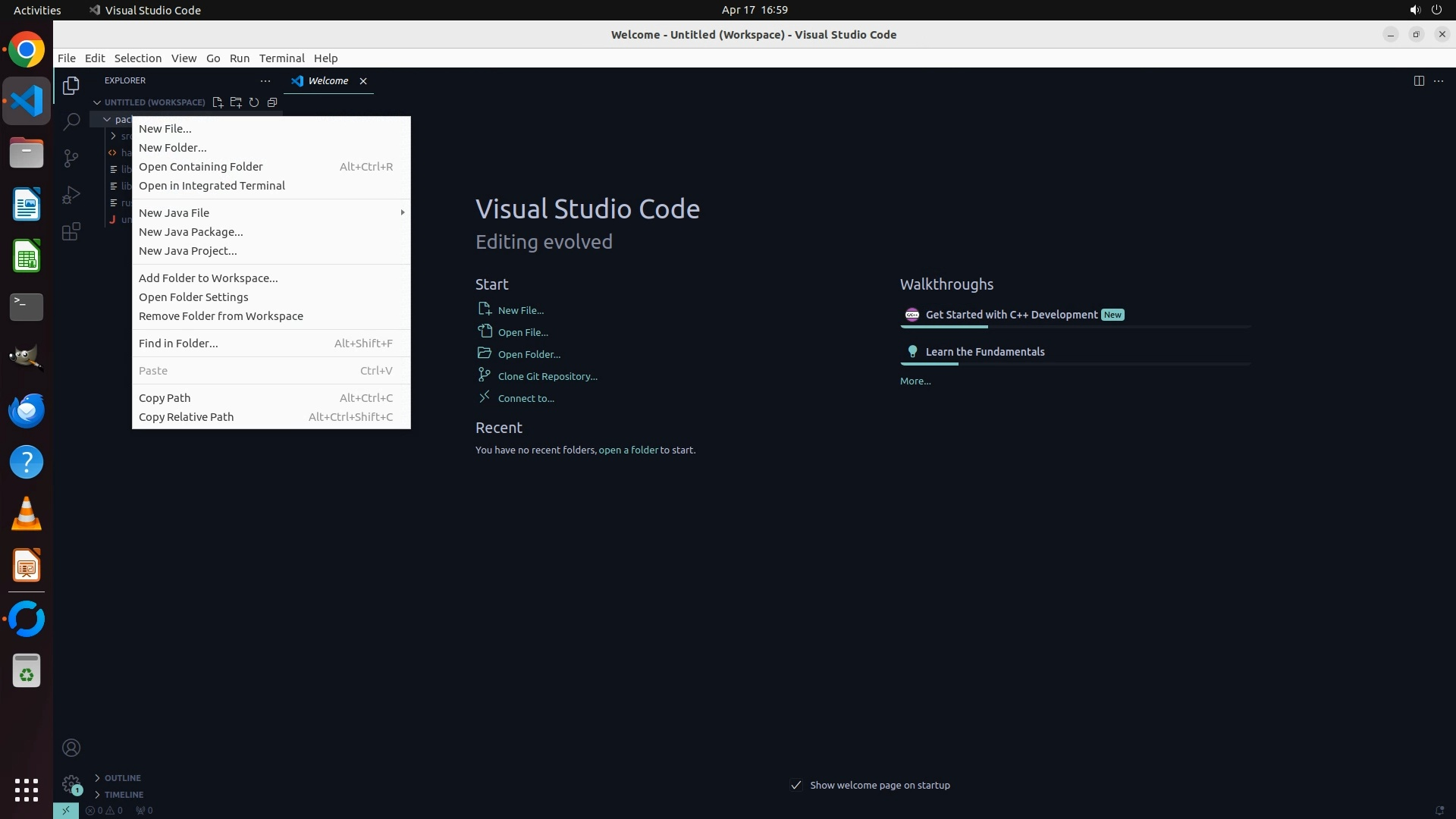
Task: Choose Open in Integrated Terminal
Action: [212, 186]
